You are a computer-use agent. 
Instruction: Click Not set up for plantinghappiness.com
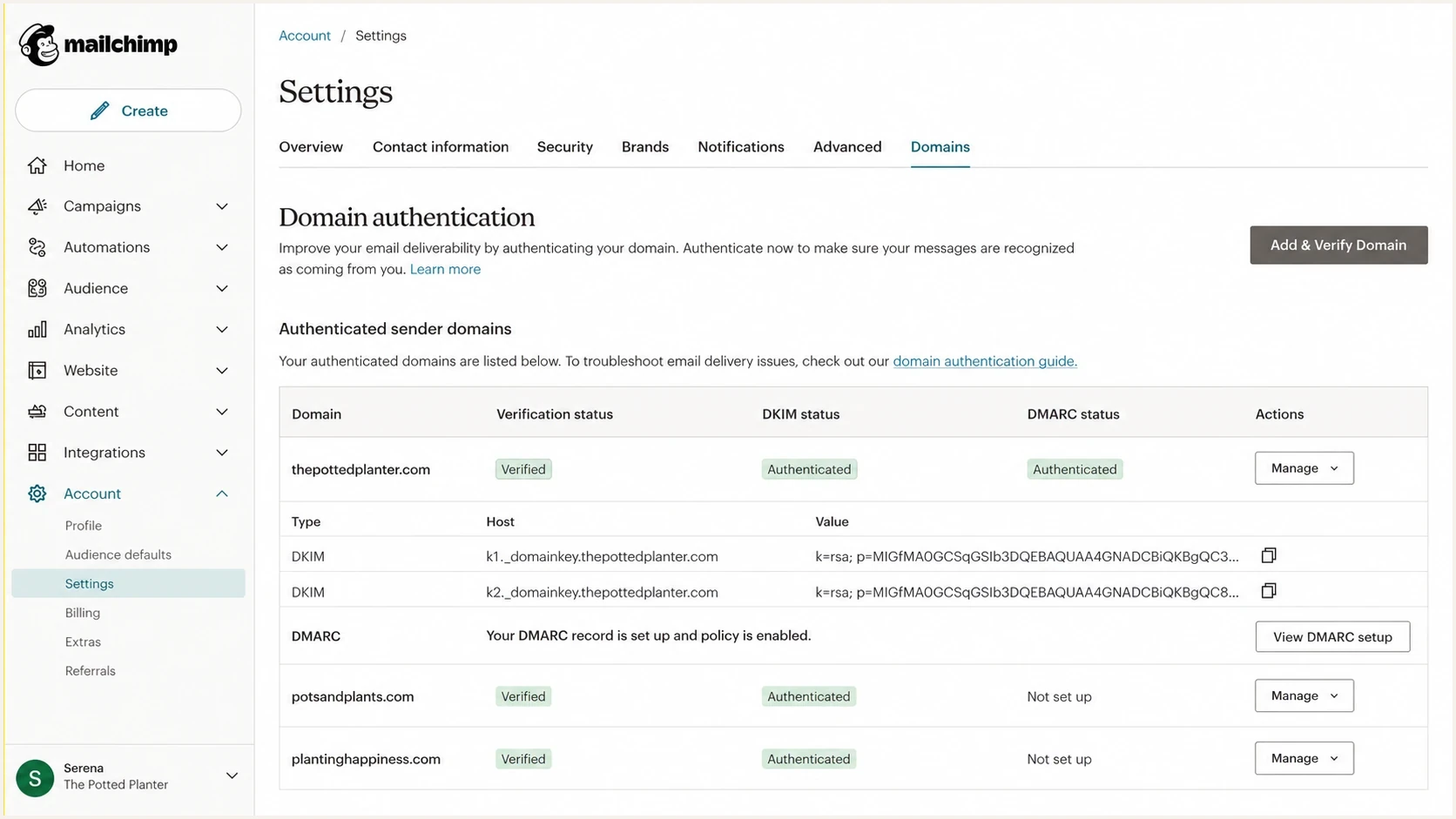[x=1059, y=759]
